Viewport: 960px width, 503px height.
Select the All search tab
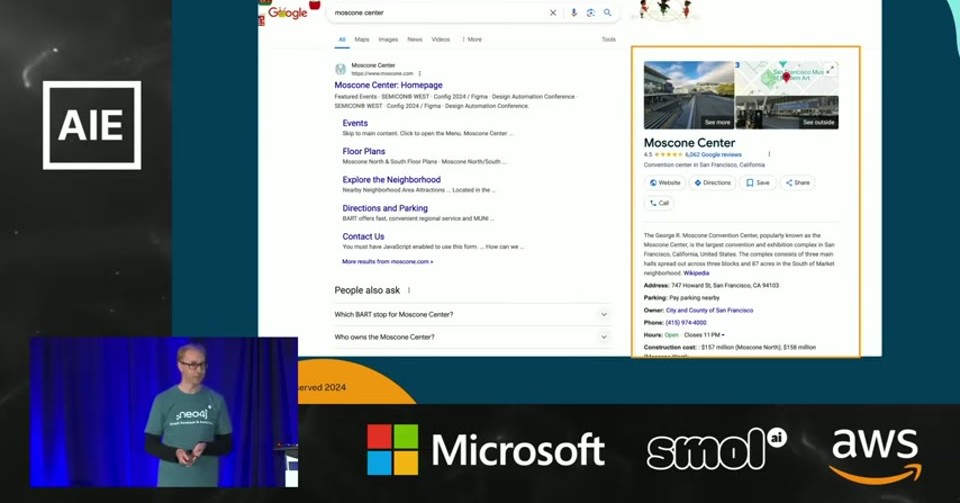tap(342, 39)
